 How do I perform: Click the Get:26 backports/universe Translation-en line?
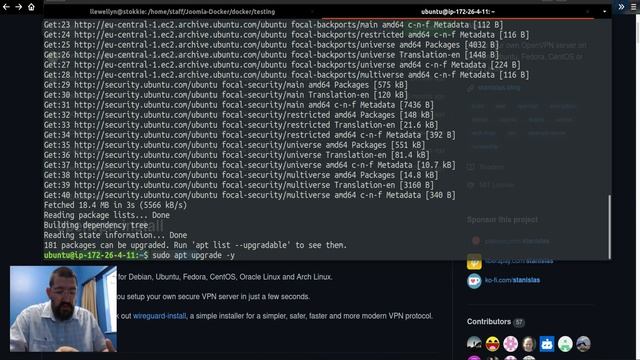pyautogui.click(x=271, y=55)
